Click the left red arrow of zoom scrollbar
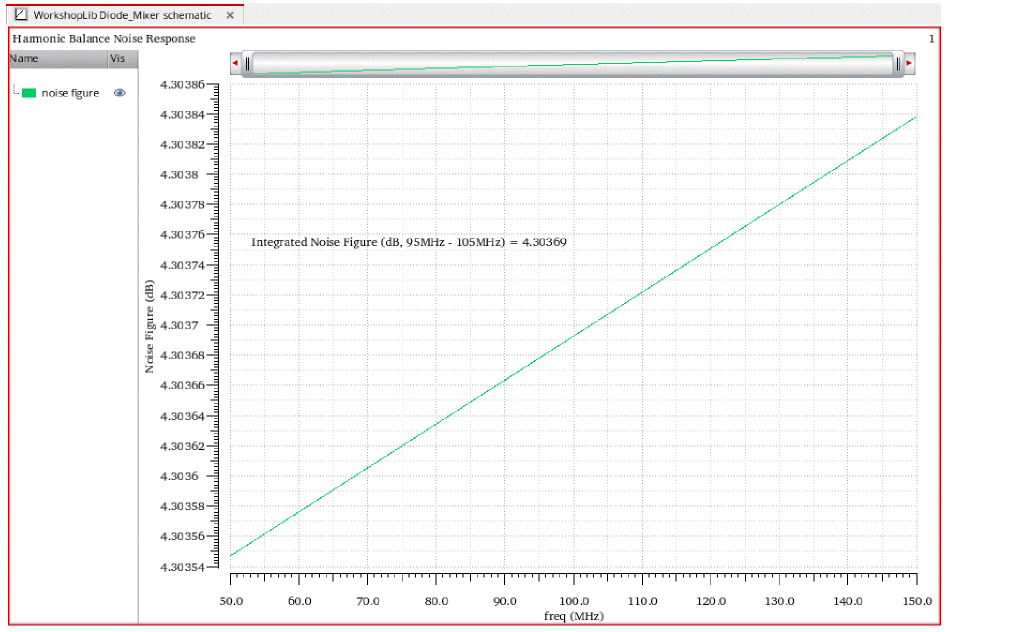1013x632 pixels. click(x=235, y=64)
